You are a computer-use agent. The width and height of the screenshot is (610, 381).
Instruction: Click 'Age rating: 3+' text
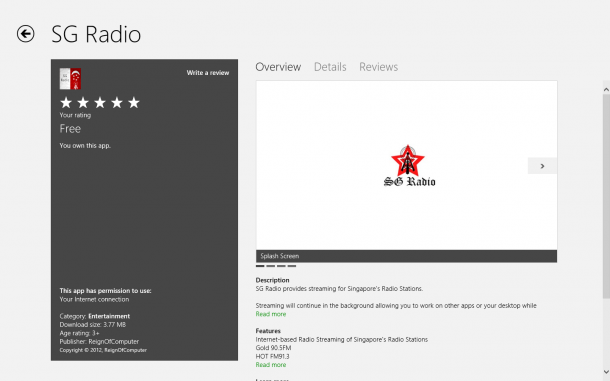79,333
